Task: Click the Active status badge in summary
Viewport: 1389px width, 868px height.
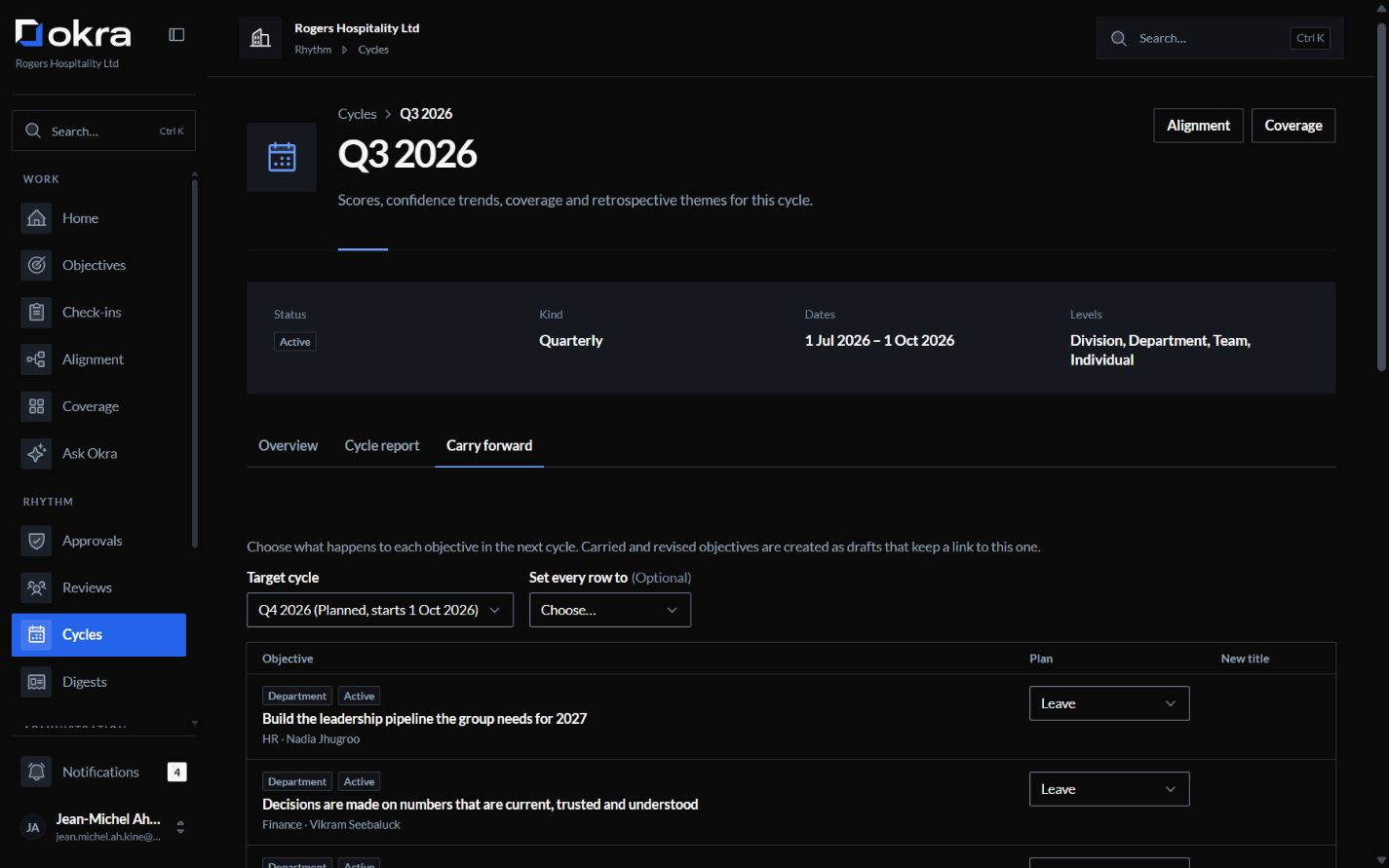Action: coord(295,342)
